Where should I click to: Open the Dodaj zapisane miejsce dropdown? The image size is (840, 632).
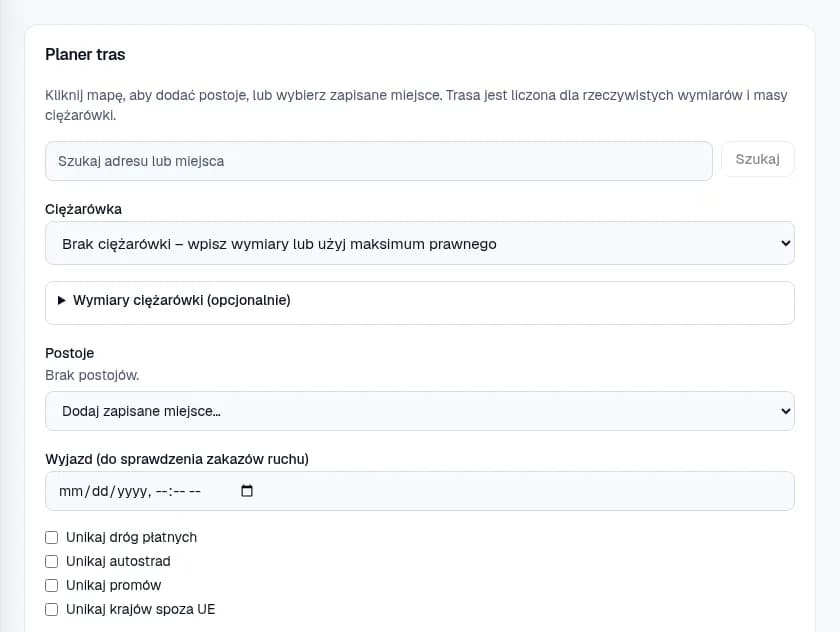(x=419, y=411)
